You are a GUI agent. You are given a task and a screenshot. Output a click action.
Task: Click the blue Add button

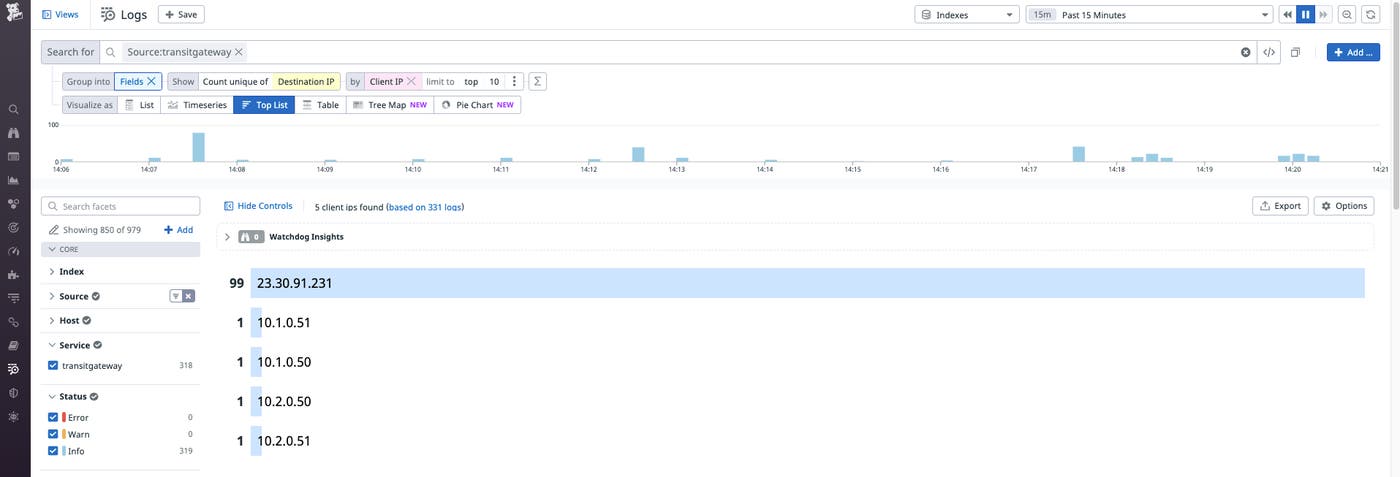click(1353, 52)
